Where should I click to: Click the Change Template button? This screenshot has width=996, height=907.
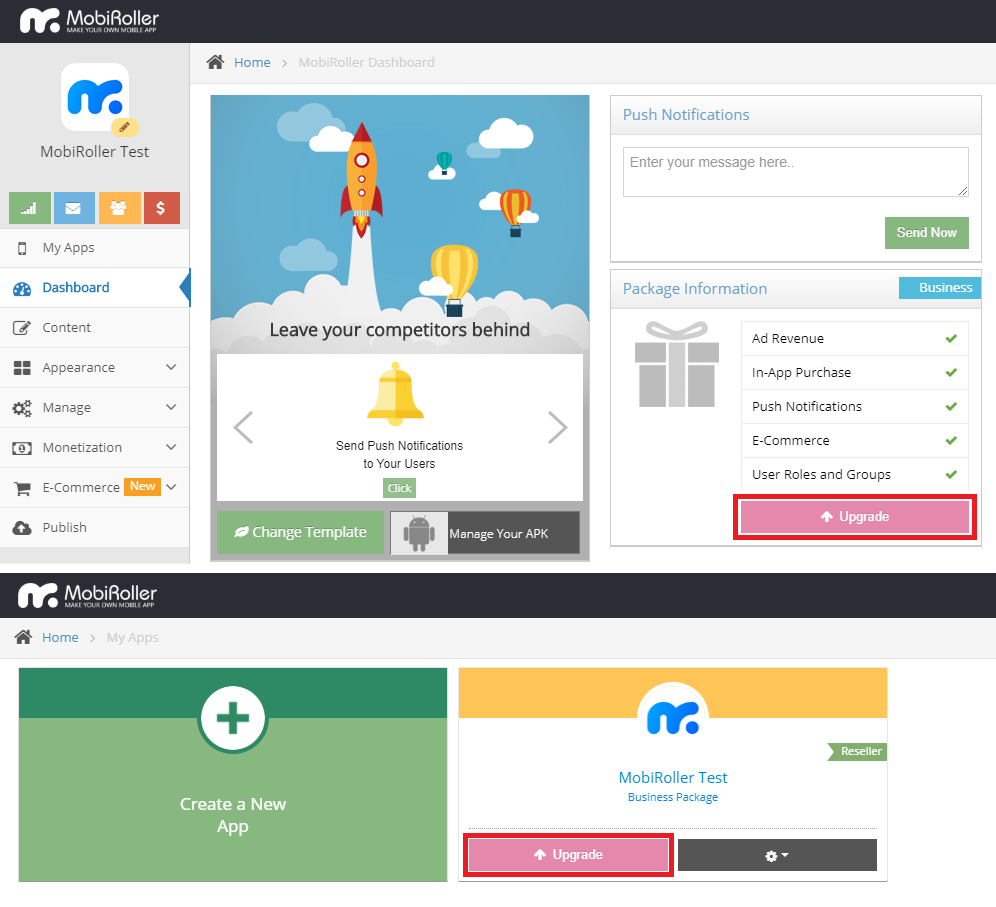pyautogui.click(x=300, y=532)
